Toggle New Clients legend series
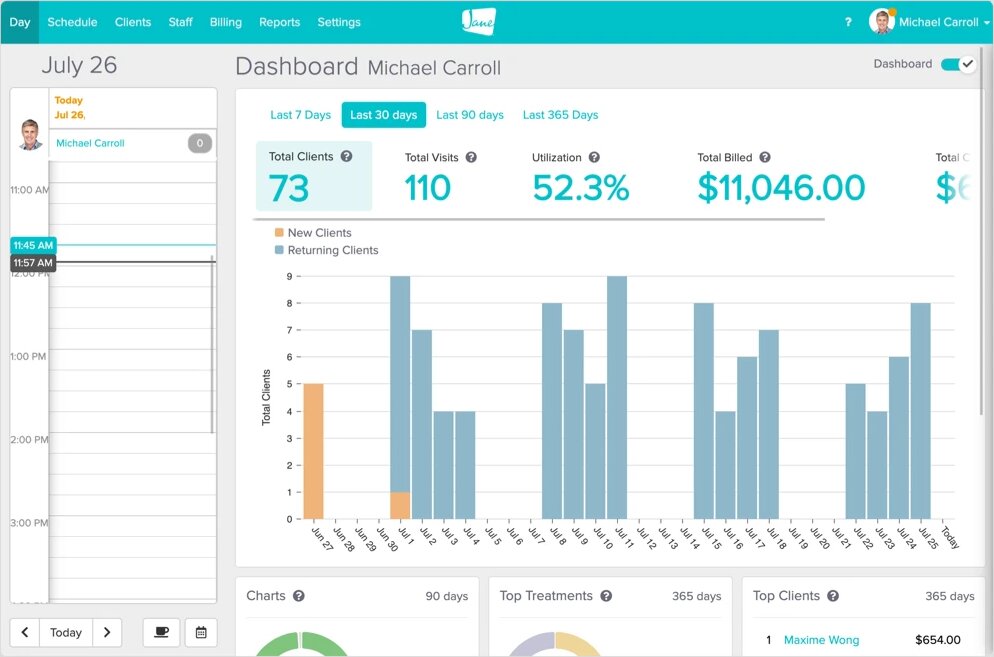Viewport: 994px width, 657px height. (x=312, y=233)
